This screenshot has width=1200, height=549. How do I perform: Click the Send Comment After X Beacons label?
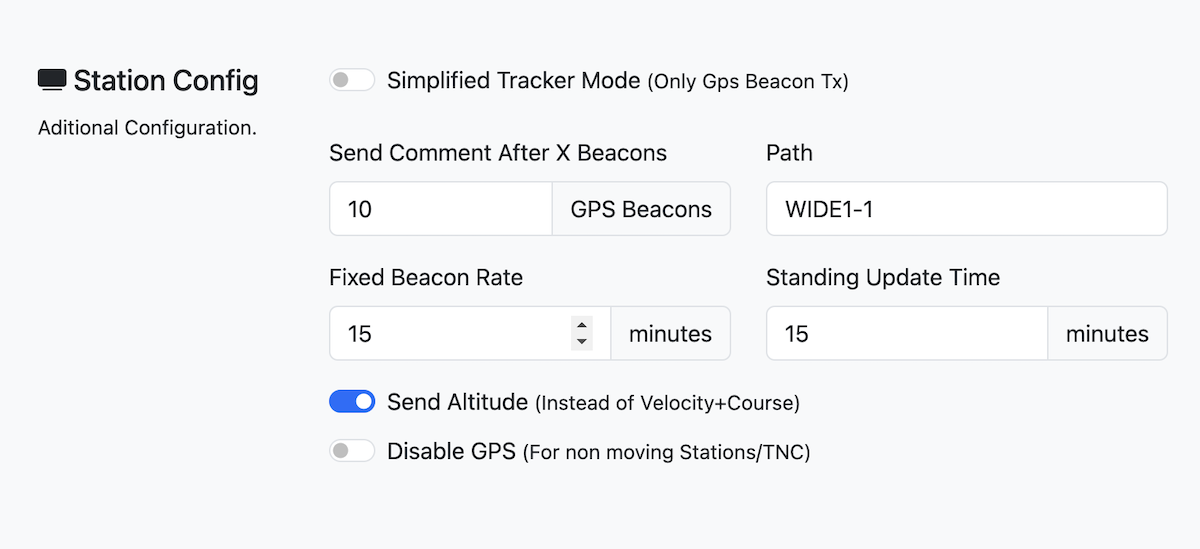[x=498, y=153]
